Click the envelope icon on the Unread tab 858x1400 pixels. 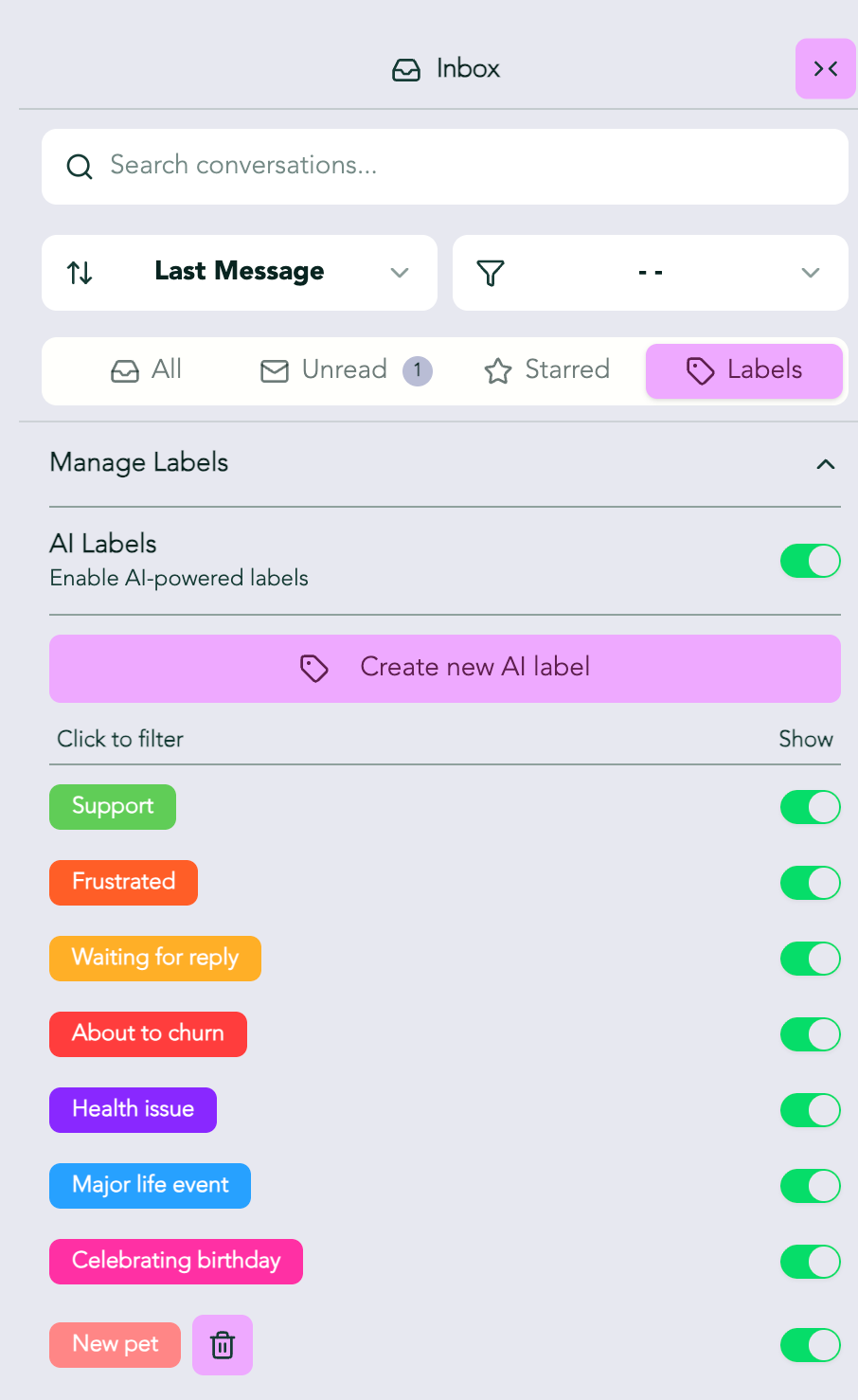(x=275, y=370)
